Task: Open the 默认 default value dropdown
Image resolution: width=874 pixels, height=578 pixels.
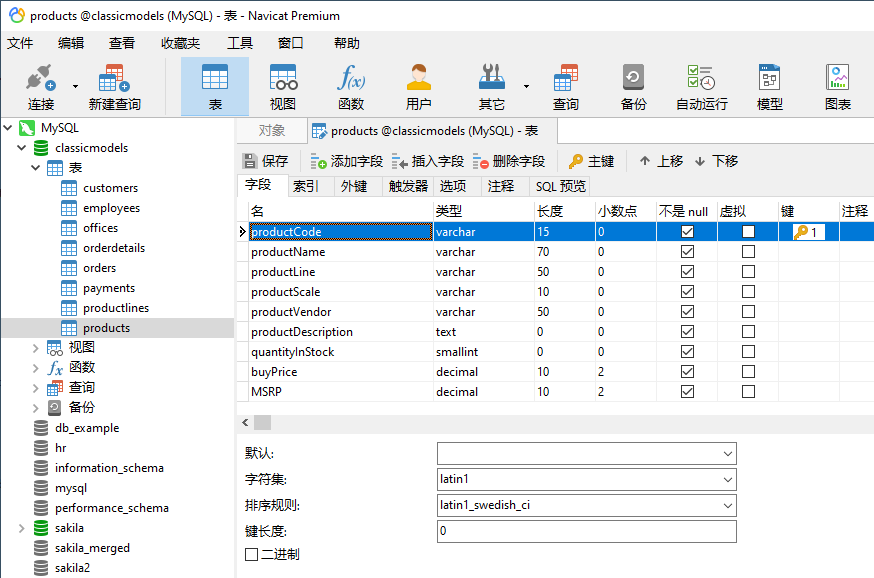Action: point(727,454)
